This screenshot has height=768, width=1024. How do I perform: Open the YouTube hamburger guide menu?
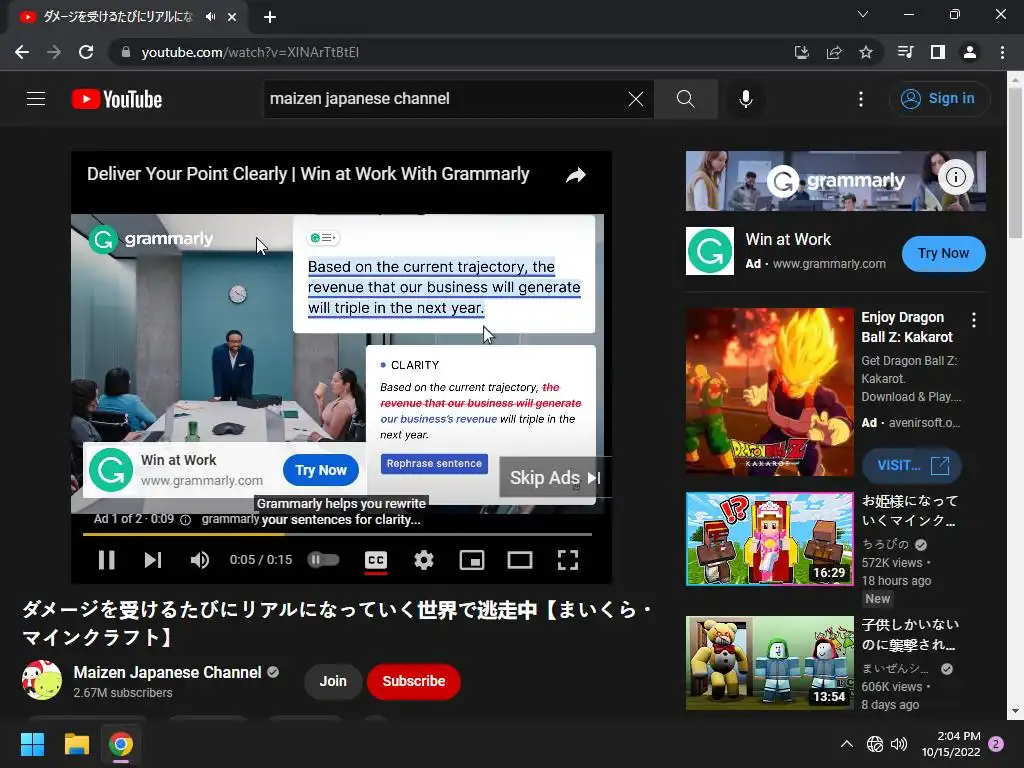pyautogui.click(x=36, y=99)
